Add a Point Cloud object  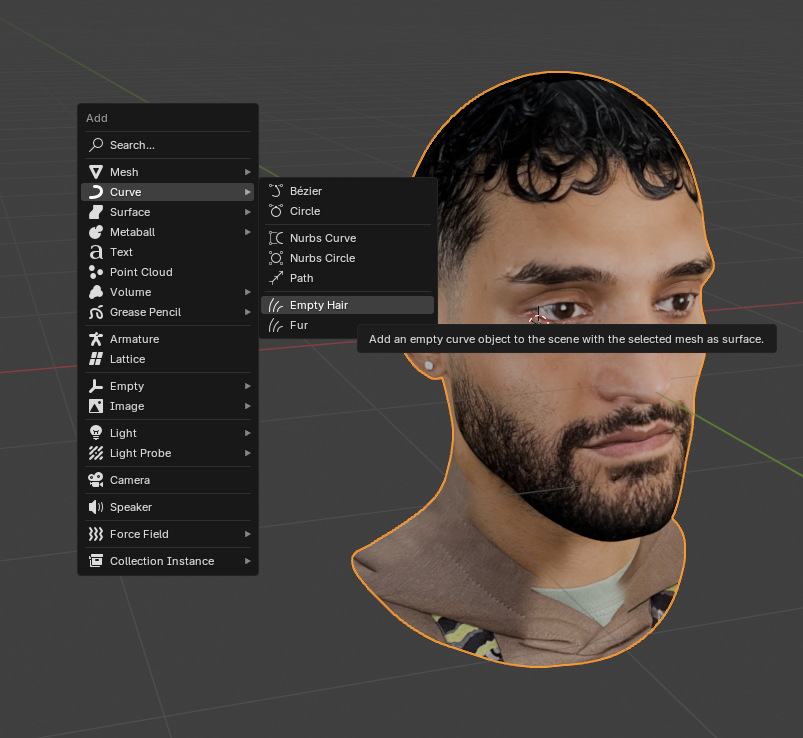(167, 272)
